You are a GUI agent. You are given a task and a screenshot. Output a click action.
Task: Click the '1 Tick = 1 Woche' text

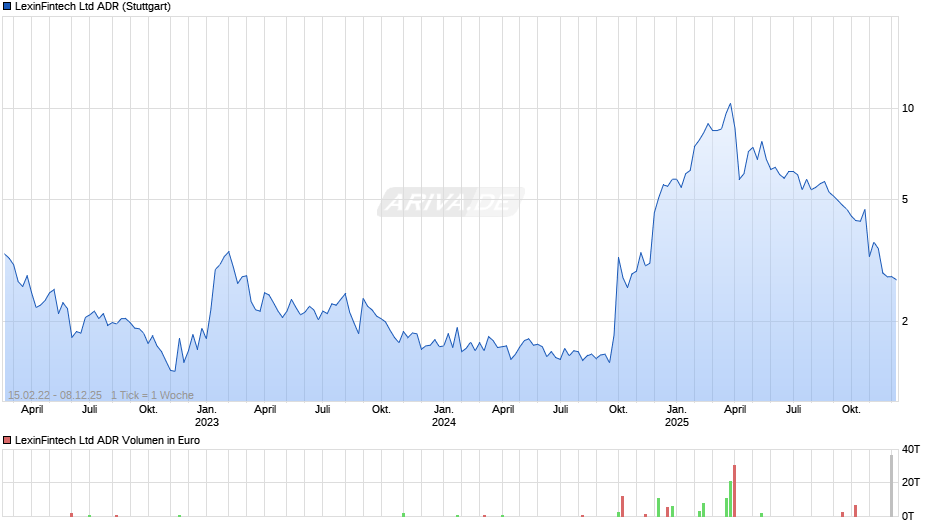[152, 395]
